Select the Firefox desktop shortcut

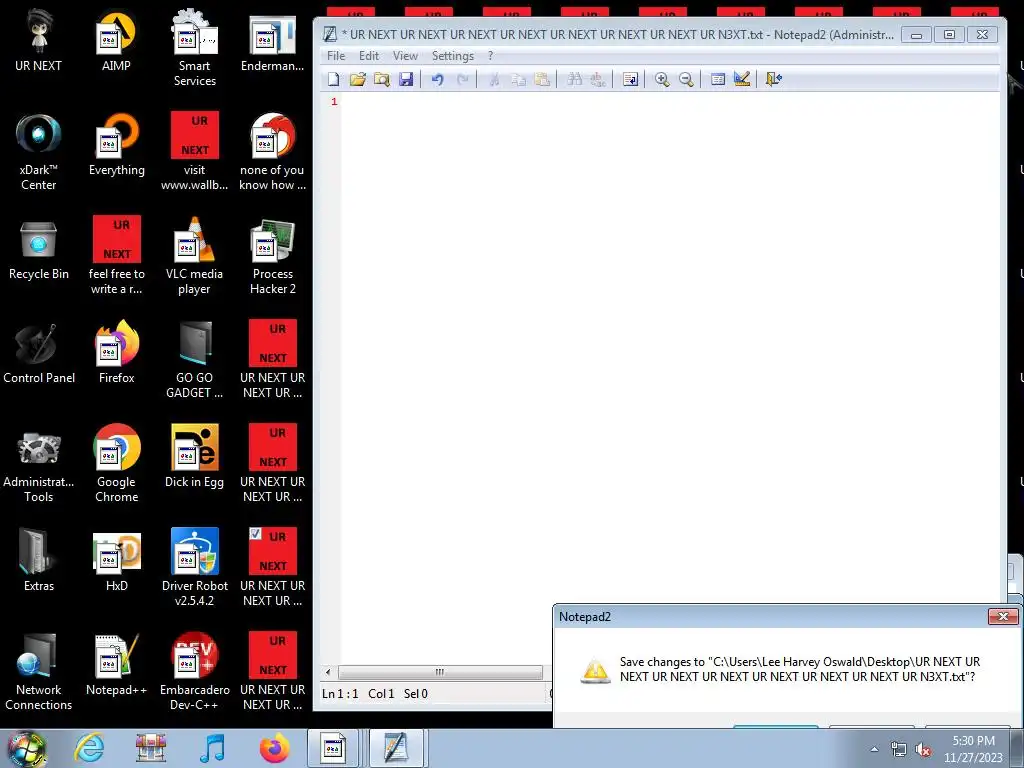[117, 353]
